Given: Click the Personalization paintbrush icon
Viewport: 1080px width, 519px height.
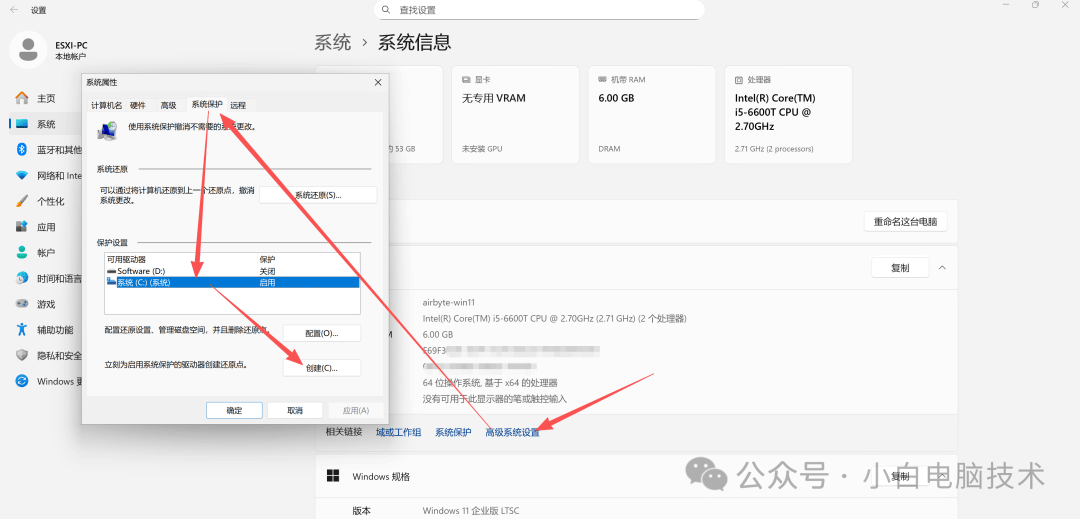Looking at the screenshot, I should click(x=21, y=201).
